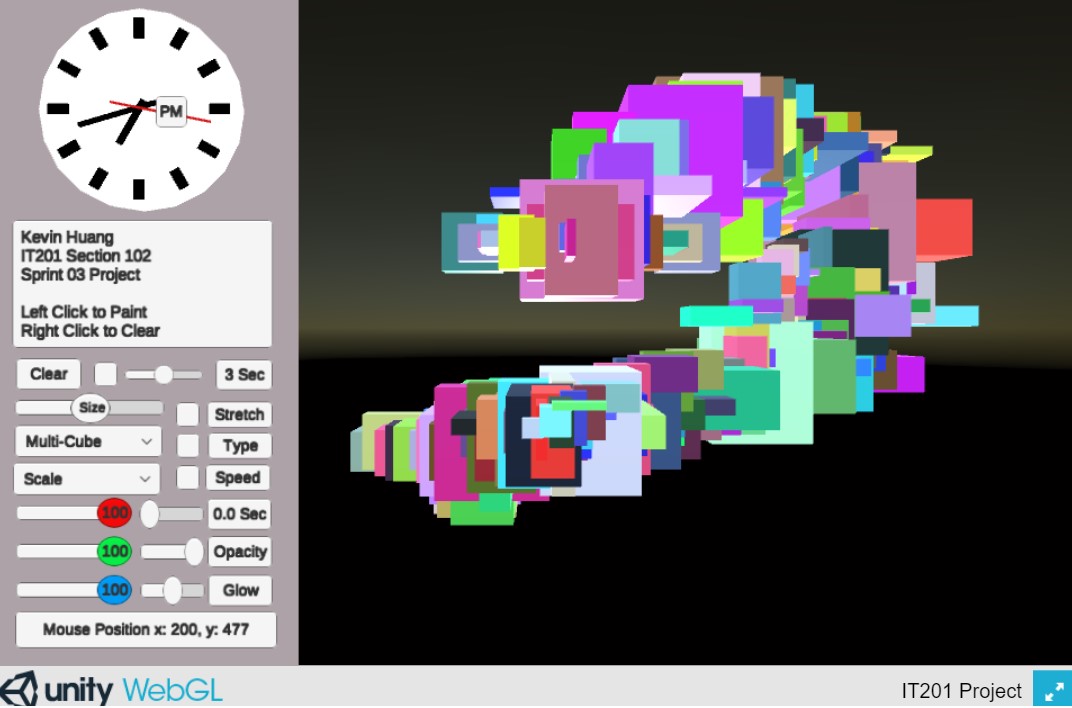Click the 3 Sec button
The image size is (1072, 708).
pos(243,375)
